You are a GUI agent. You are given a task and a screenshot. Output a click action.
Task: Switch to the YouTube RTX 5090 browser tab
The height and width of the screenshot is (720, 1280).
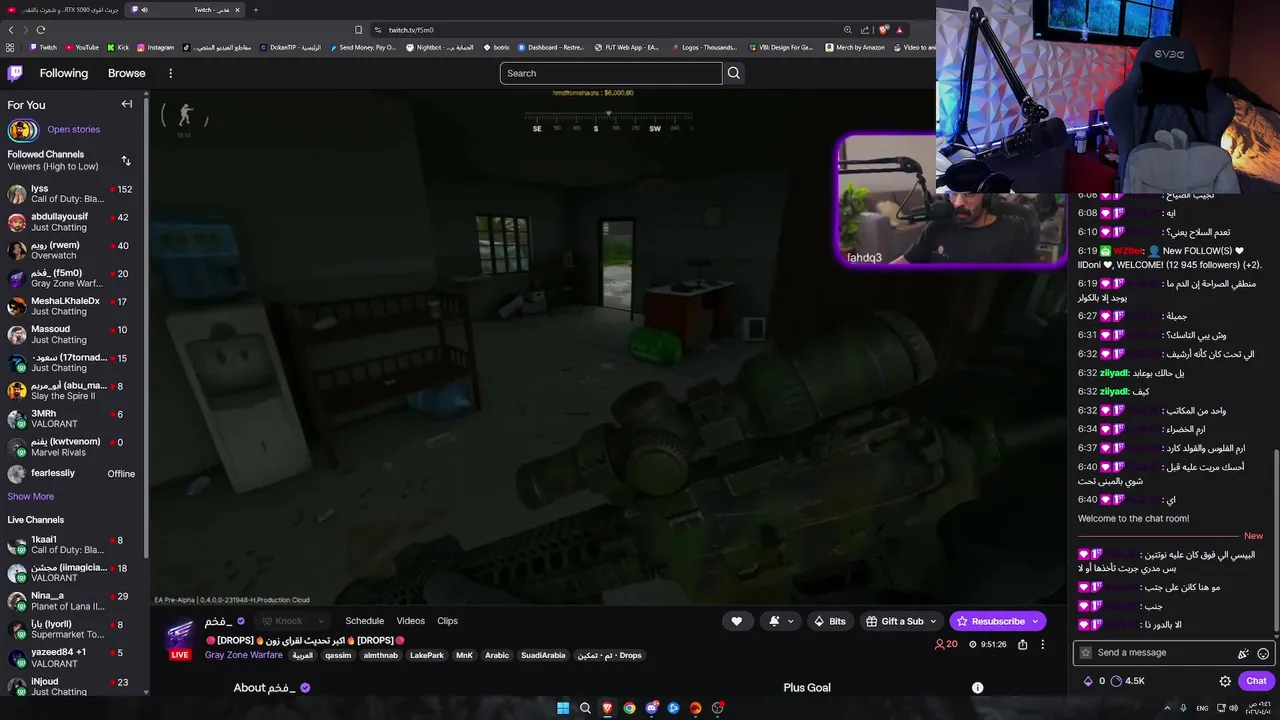64,10
